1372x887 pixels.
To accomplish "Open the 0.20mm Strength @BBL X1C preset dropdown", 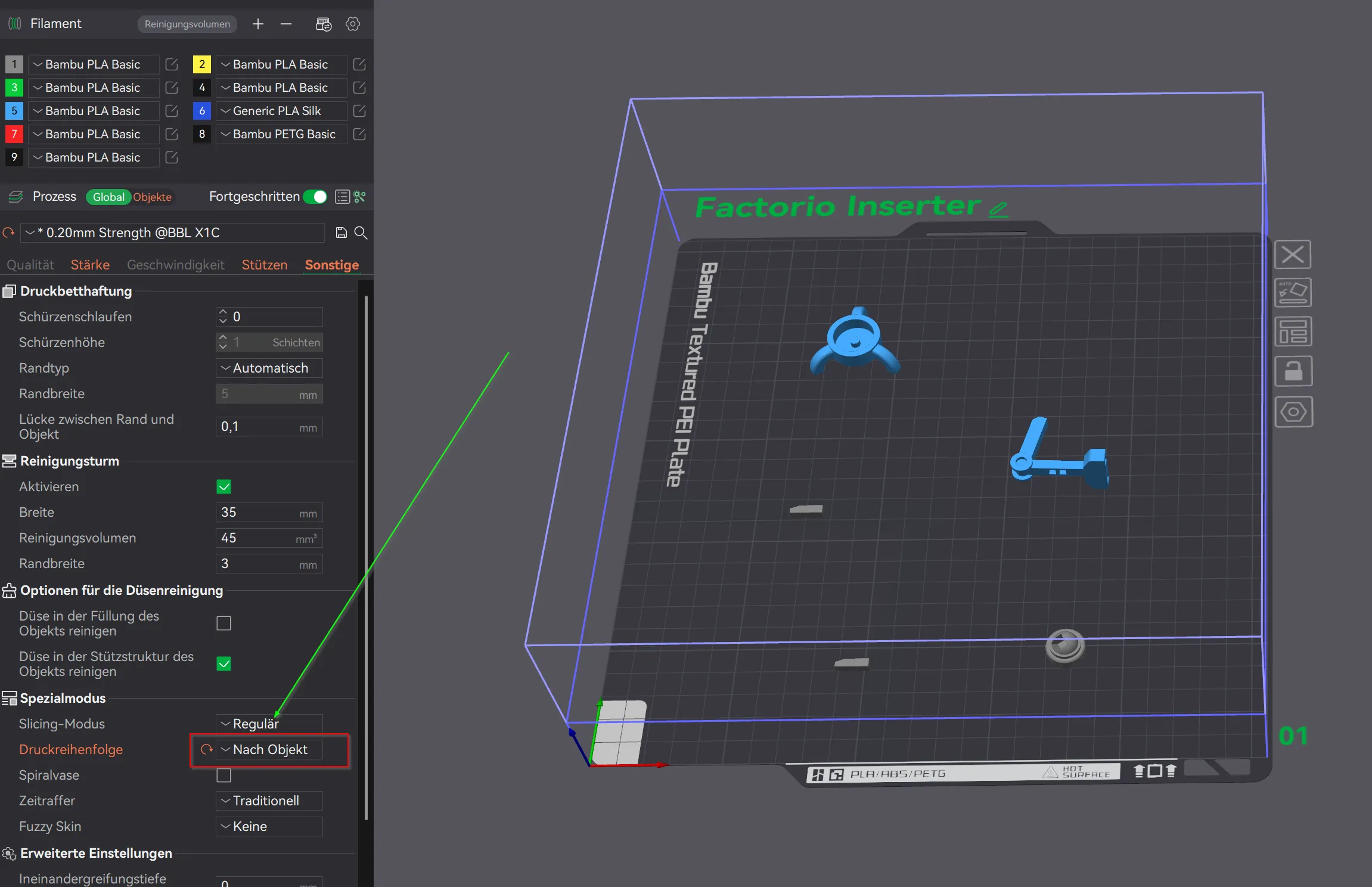I will (173, 232).
